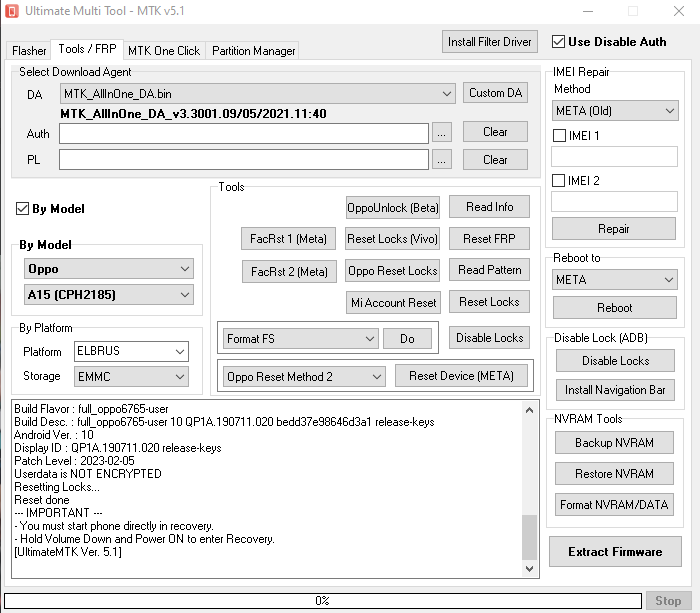Click the FacRst 1 (Meta) button
700x613 pixels.
[x=288, y=239]
